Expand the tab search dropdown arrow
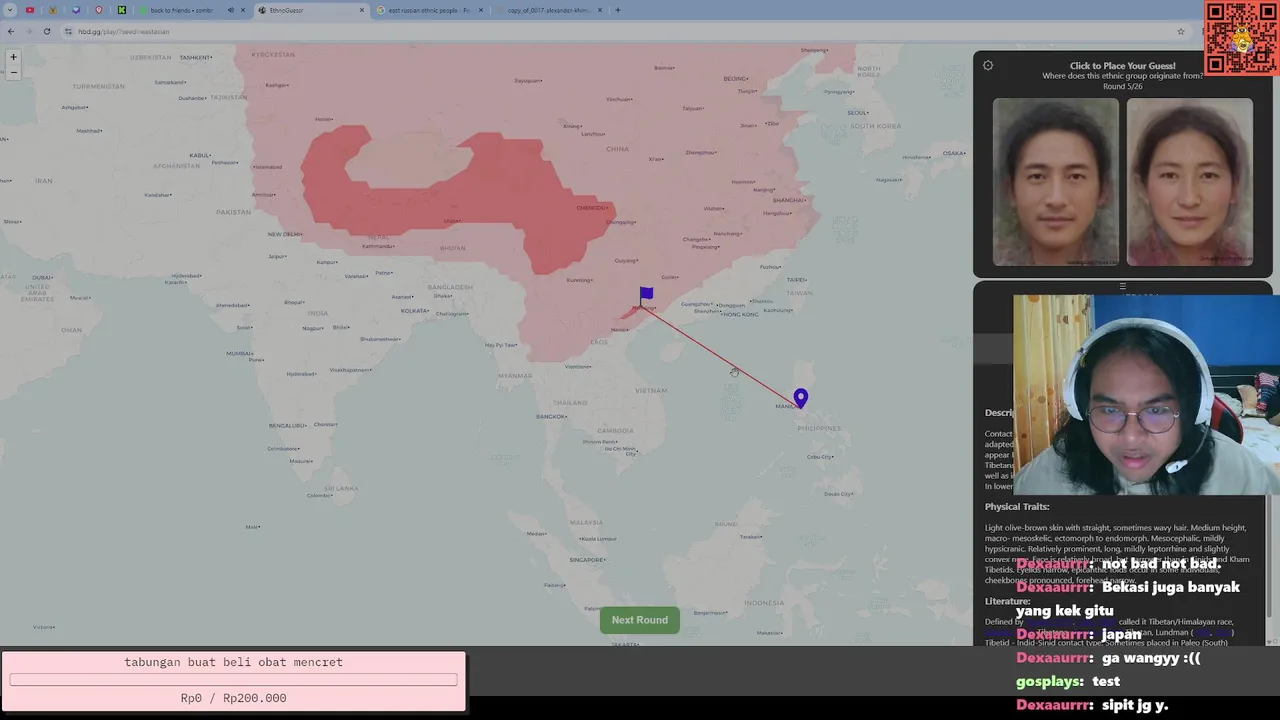The height and width of the screenshot is (720, 1280). (x=8, y=10)
